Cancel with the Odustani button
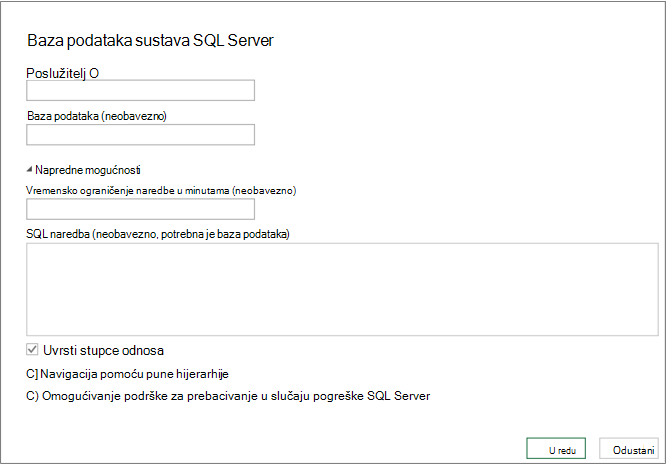 click(x=629, y=448)
